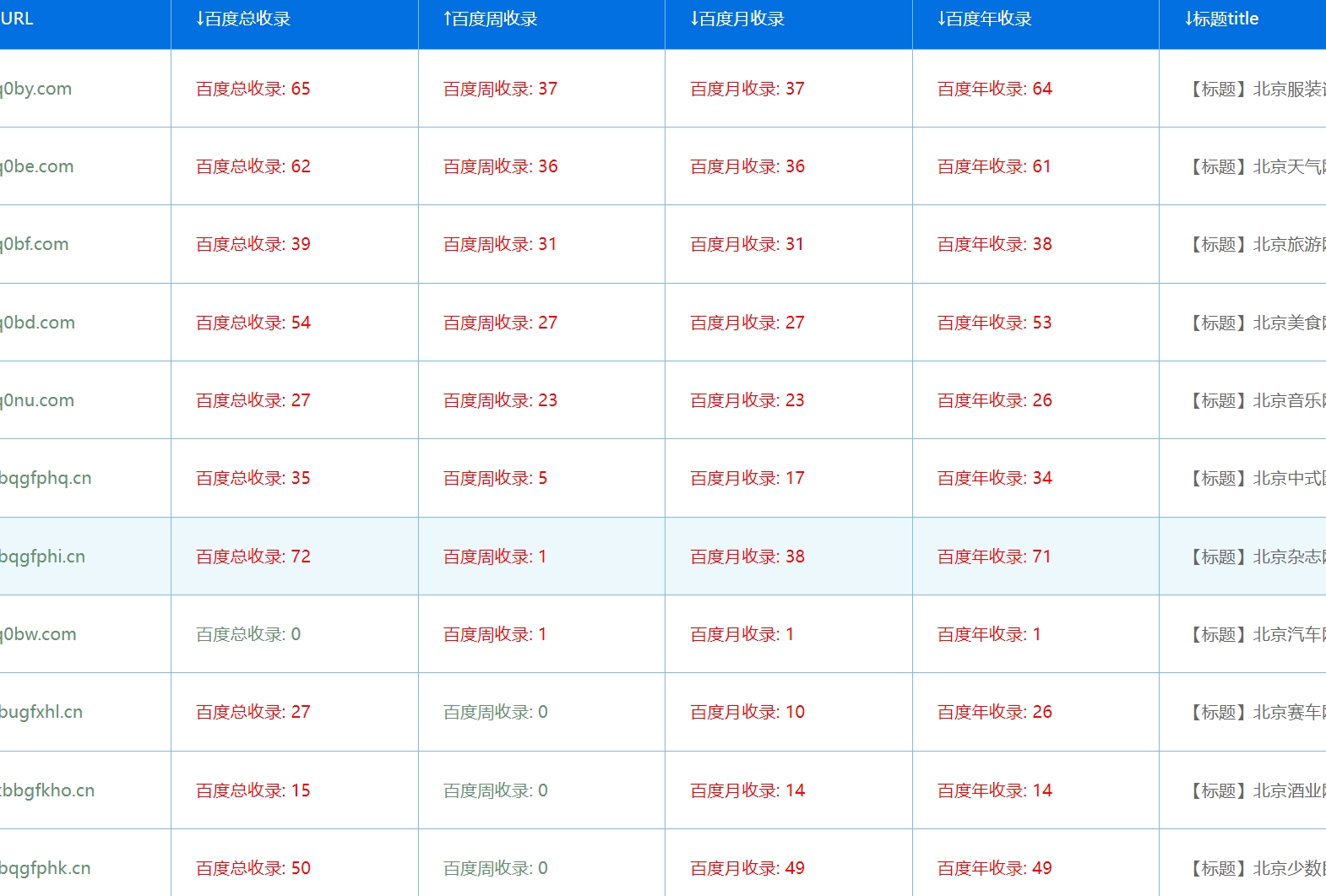Open the bbgfkho.cn URL link
Image resolution: width=1326 pixels, height=896 pixels.
pos(47,790)
